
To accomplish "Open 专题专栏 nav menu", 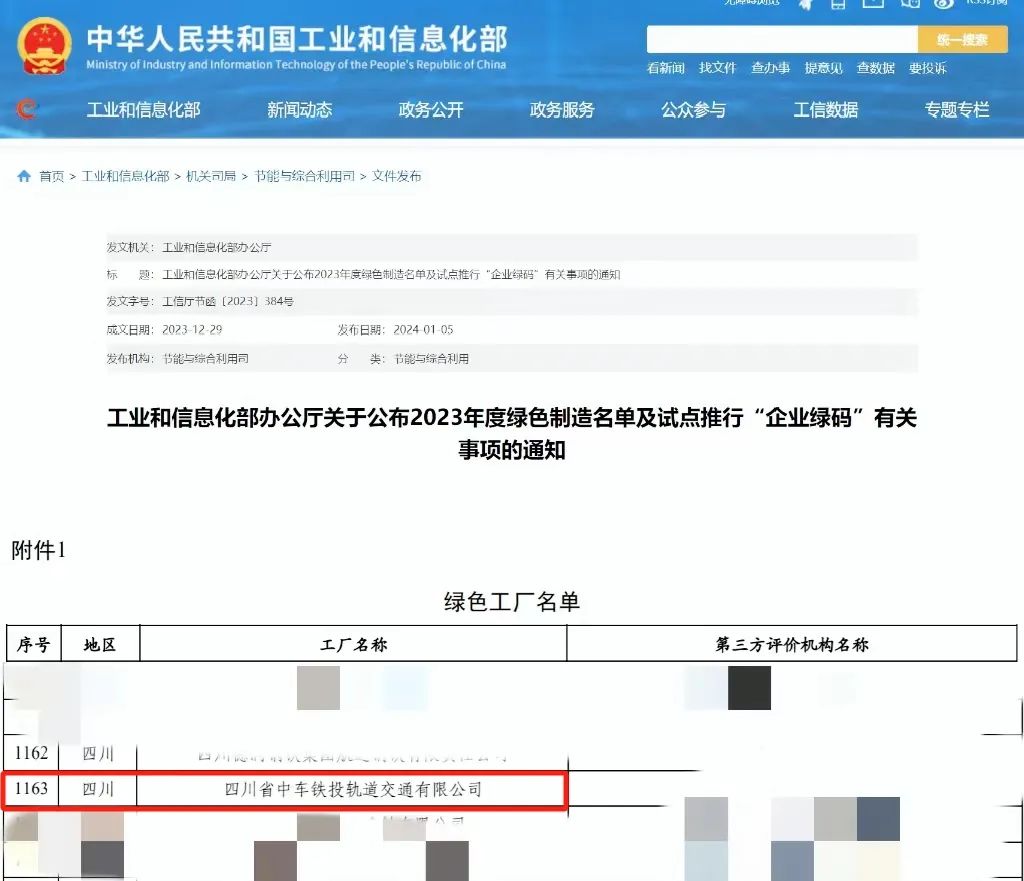I will pyautogui.click(x=957, y=110).
